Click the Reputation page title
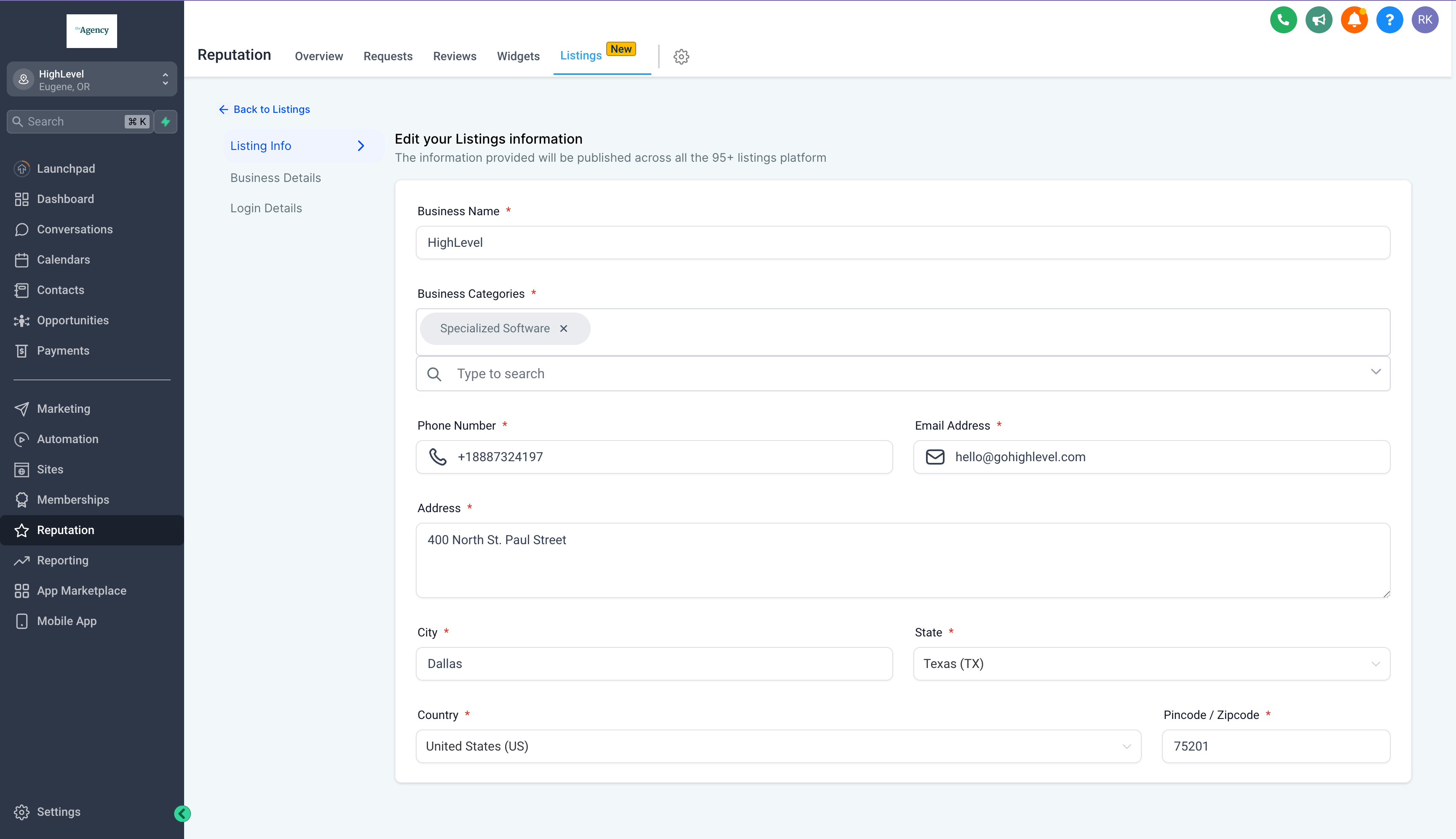The height and width of the screenshot is (839, 1456). pos(234,55)
